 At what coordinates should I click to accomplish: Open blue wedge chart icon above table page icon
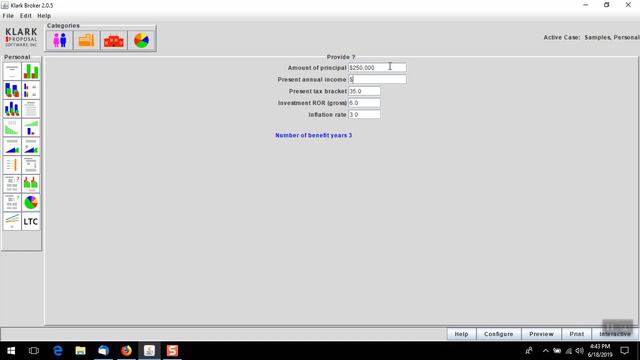(x=31, y=147)
